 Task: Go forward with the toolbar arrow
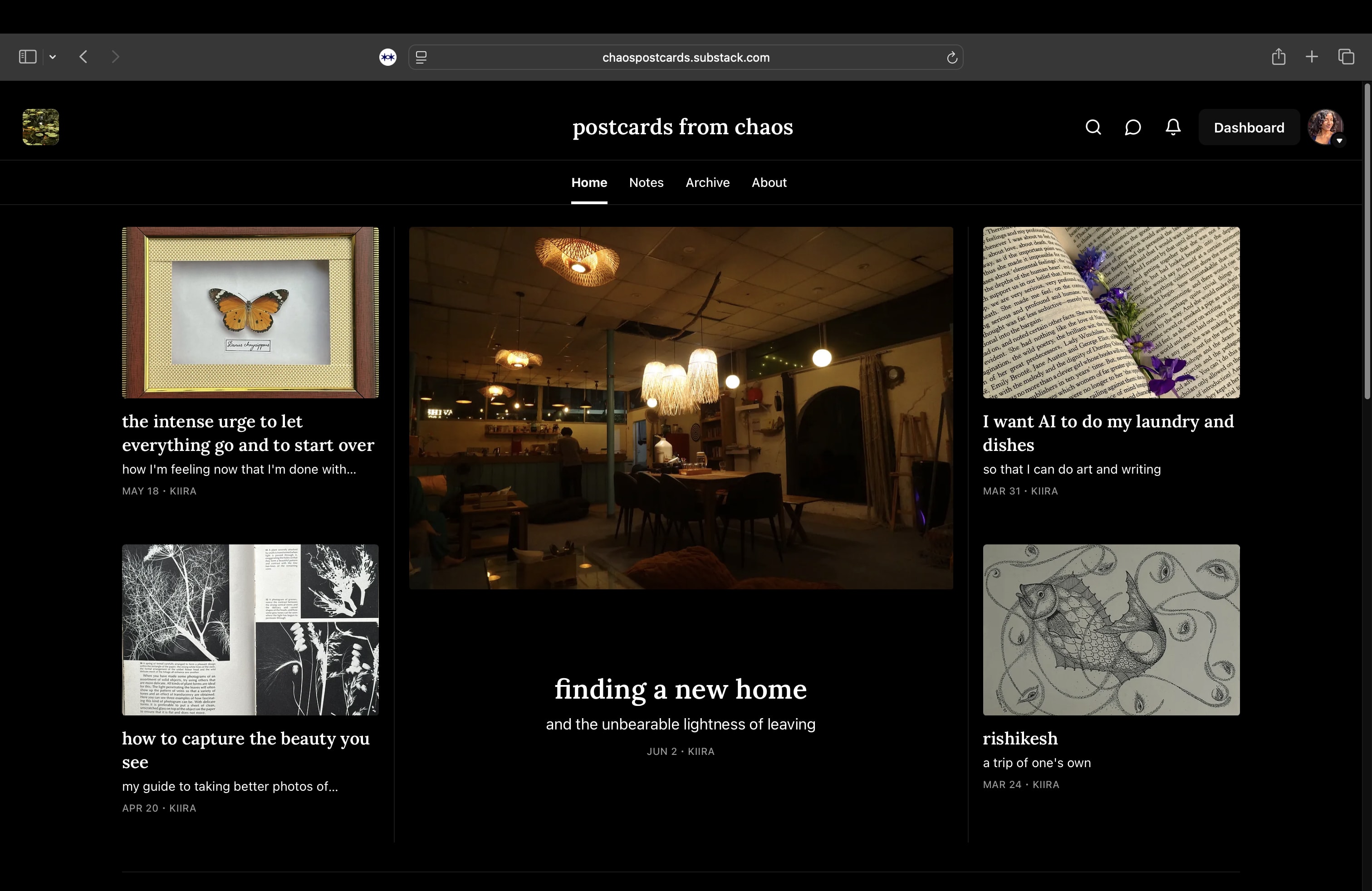(x=115, y=56)
